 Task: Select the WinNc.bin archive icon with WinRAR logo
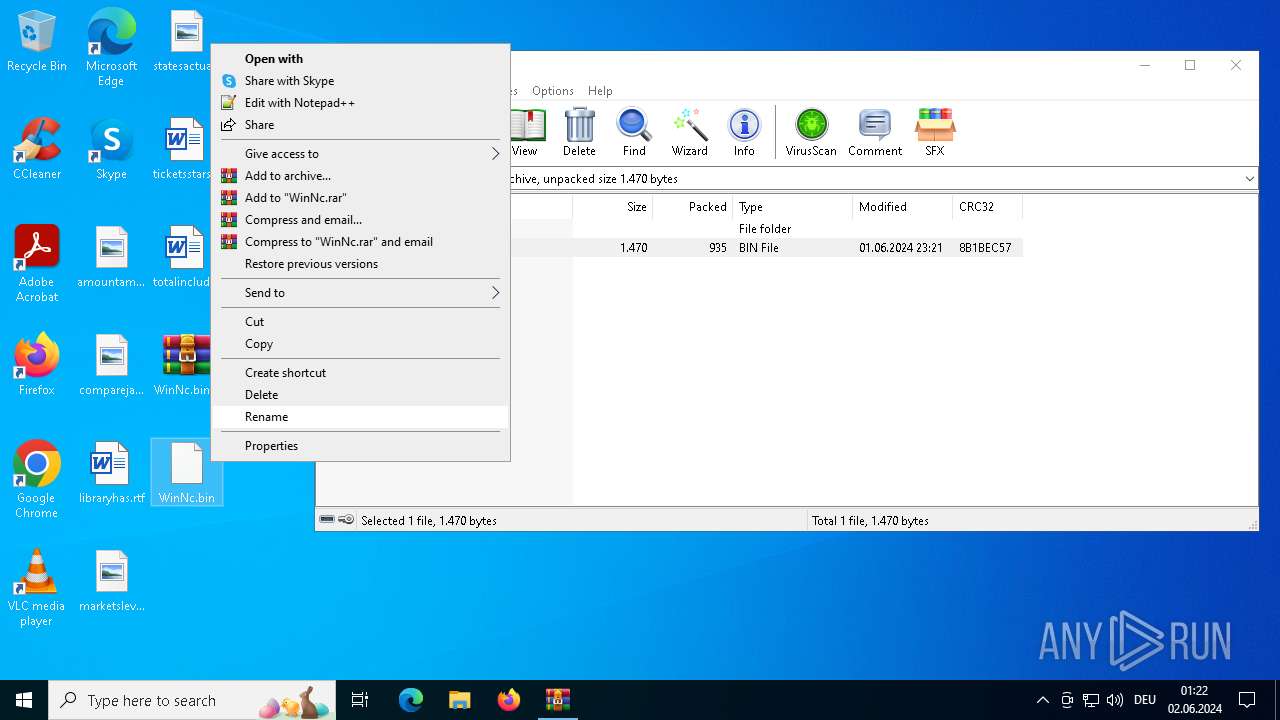[x=186, y=365]
